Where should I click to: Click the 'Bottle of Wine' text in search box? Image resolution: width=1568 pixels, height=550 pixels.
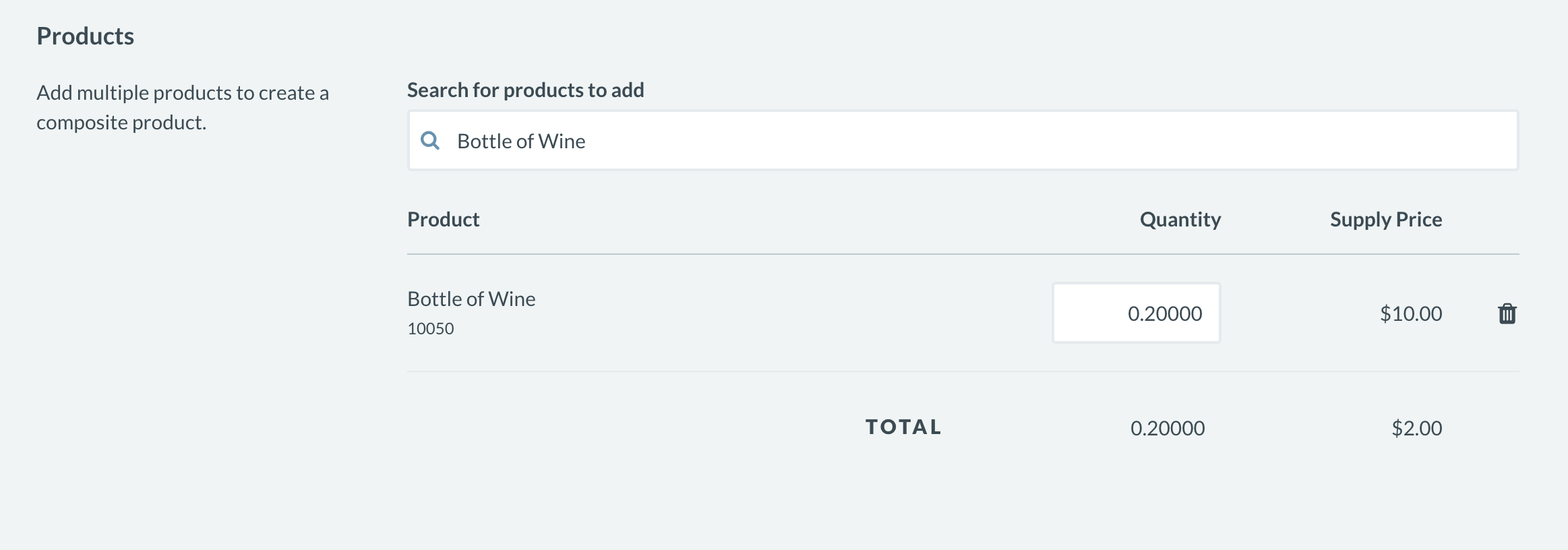(x=521, y=142)
